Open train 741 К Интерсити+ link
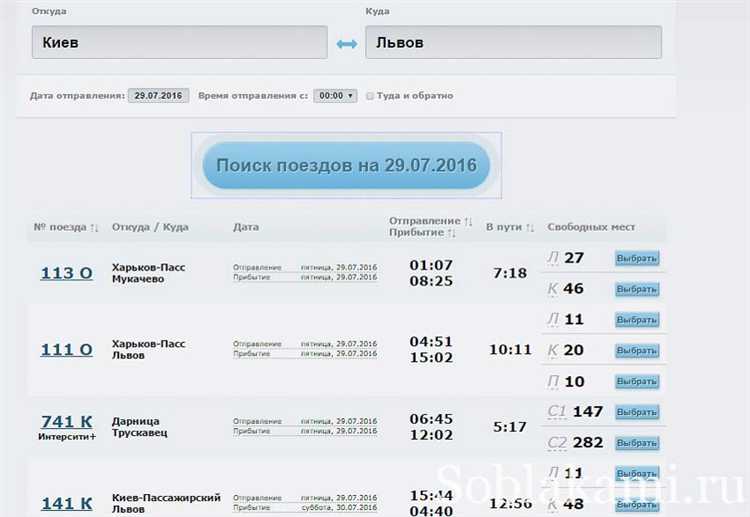 coord(66,422)
